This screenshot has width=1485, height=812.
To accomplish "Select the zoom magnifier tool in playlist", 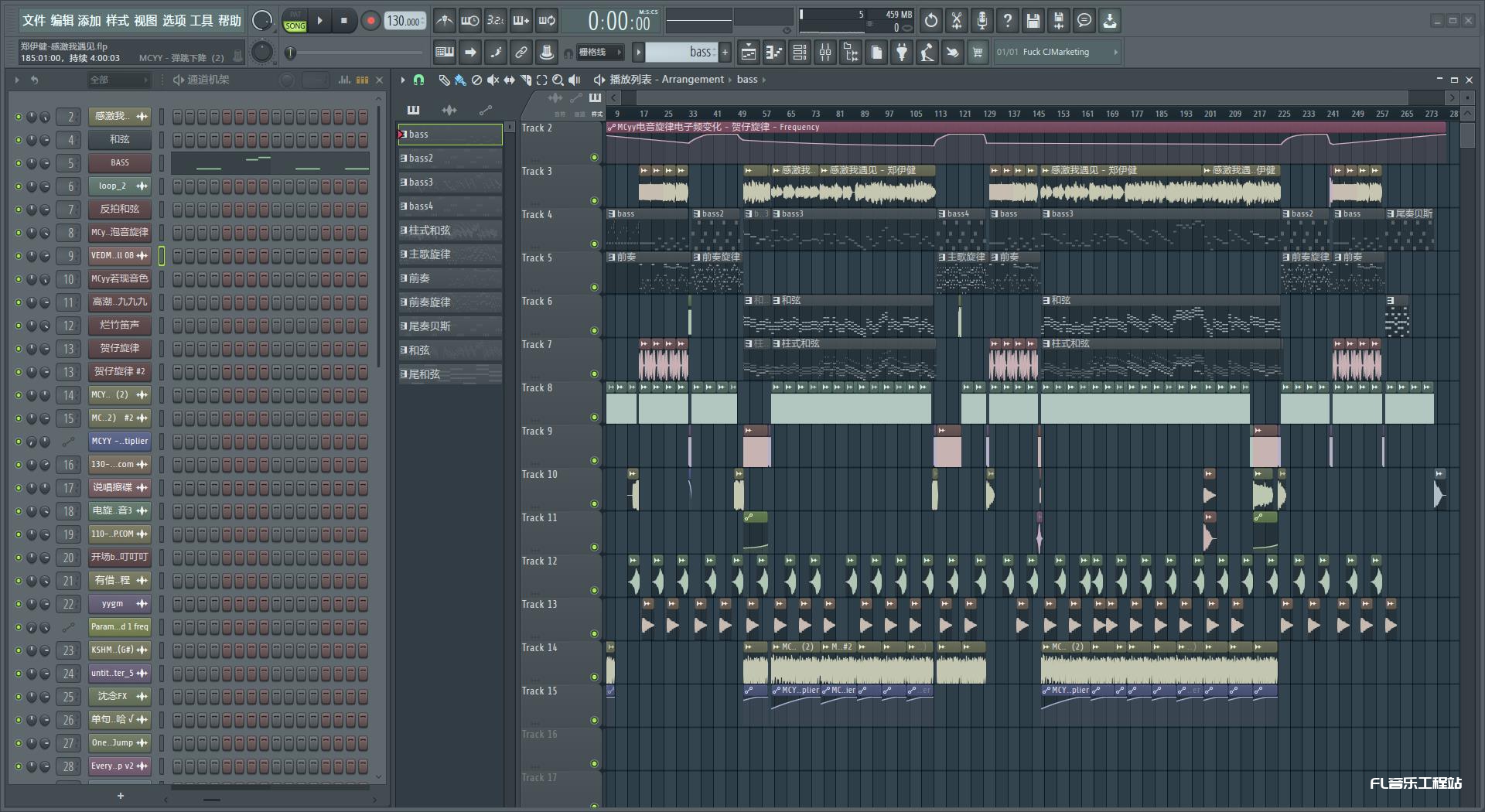I will [558, 80].
